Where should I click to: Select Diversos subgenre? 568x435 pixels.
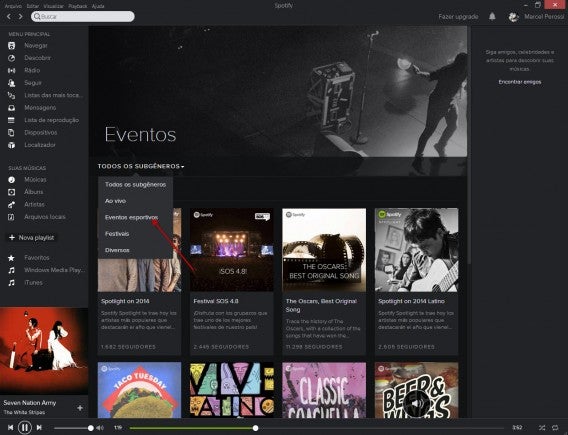[x=135, y=250]
